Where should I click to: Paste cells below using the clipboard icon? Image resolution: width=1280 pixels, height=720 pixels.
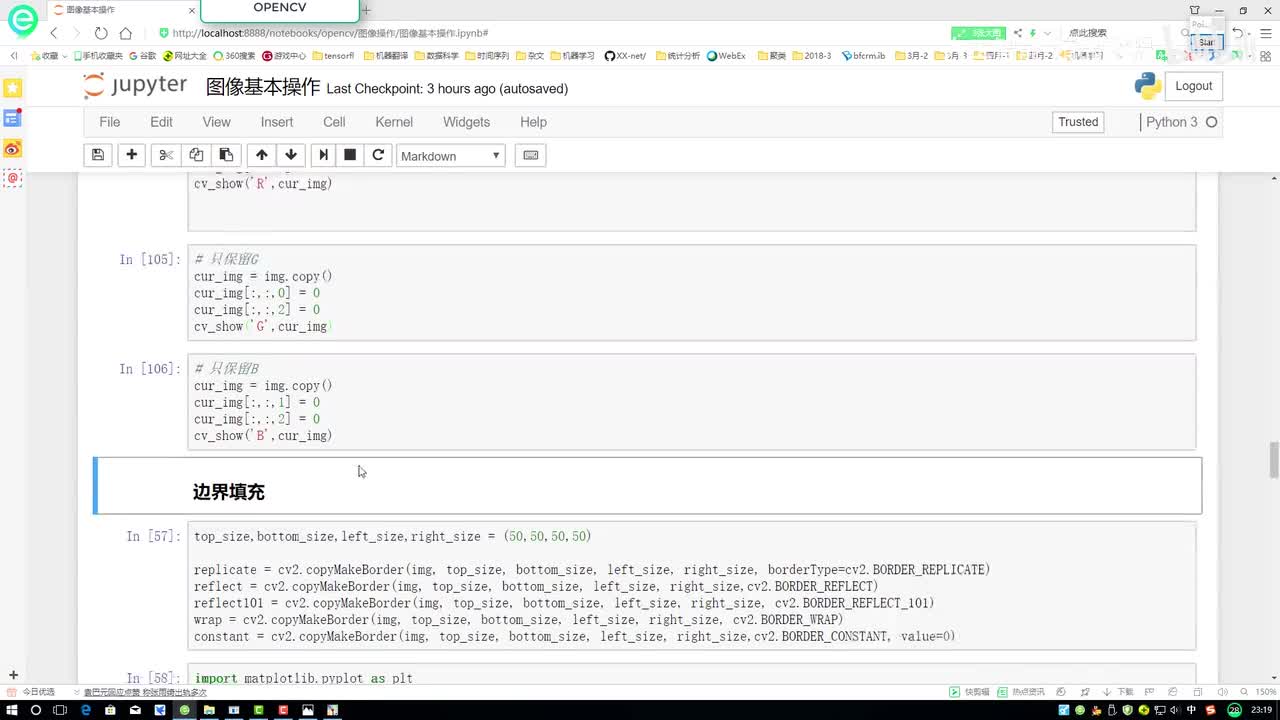point(226,155)
